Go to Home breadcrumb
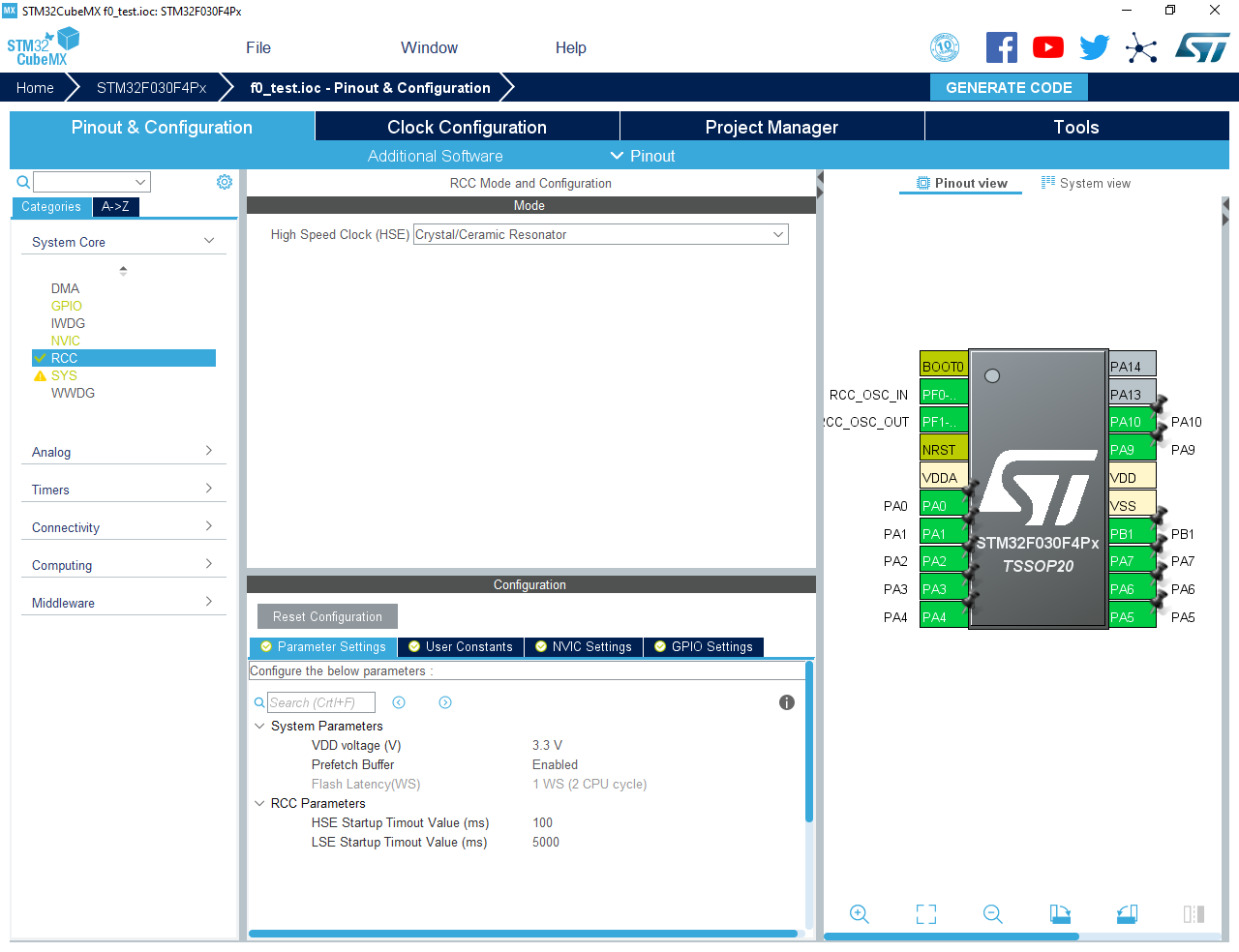The image size is (1239, 952). click(x=35, y=87)
